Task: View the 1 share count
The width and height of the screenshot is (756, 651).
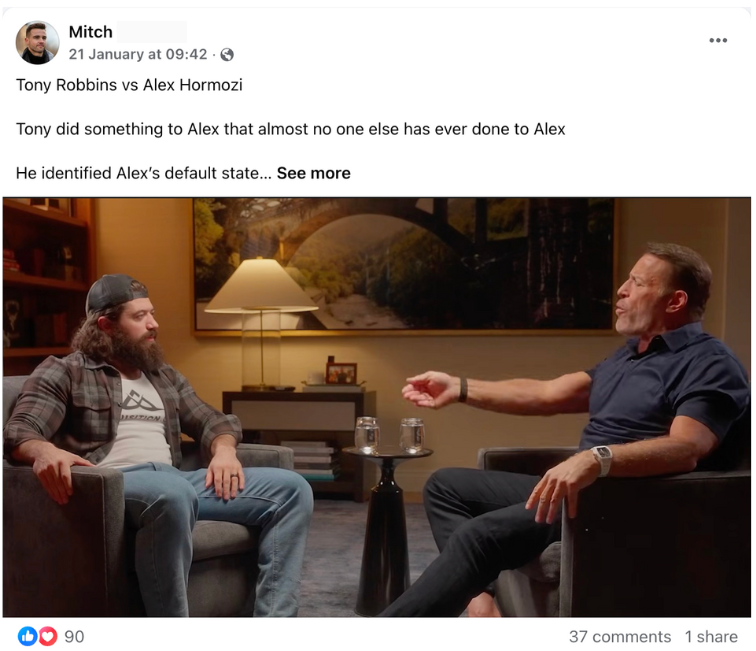Action: (711, 637)
